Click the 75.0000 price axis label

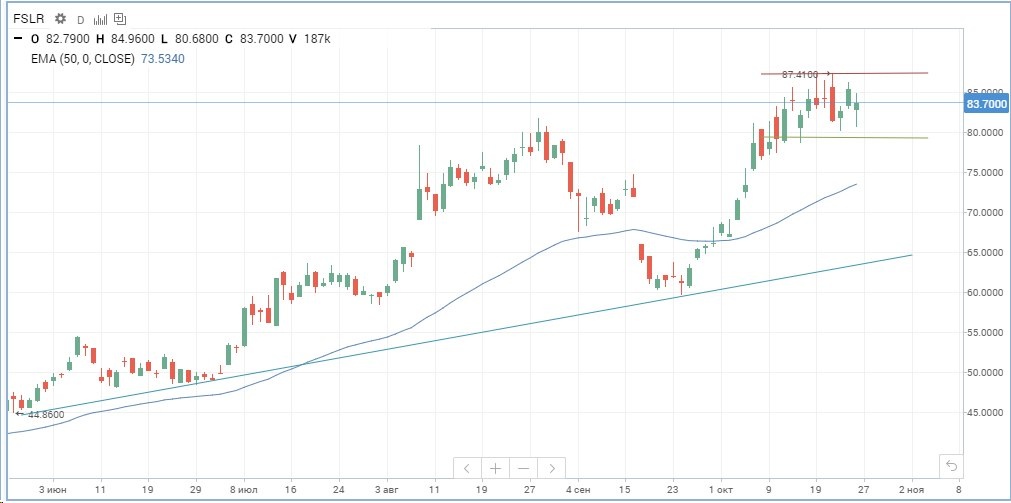(985, 173)
